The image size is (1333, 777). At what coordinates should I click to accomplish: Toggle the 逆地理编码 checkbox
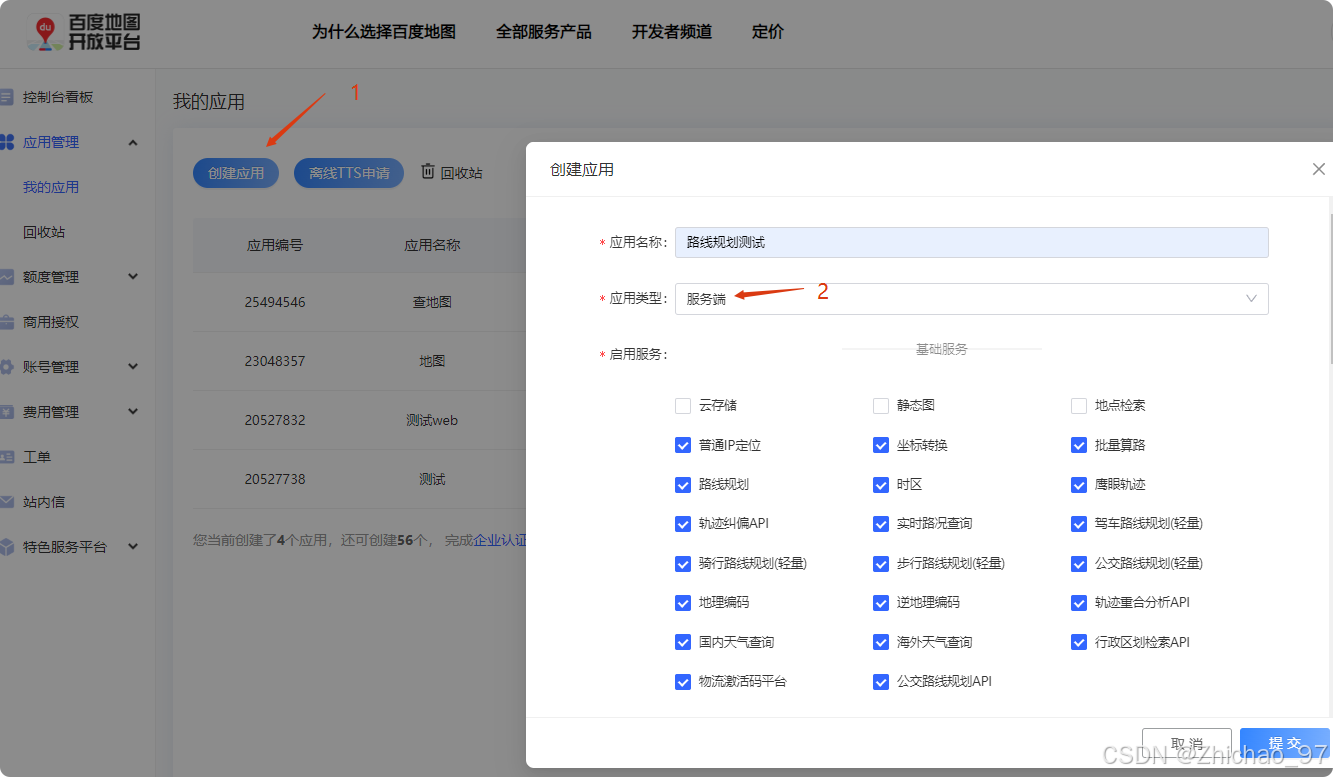pyautogui.click(x=881, y=603)
